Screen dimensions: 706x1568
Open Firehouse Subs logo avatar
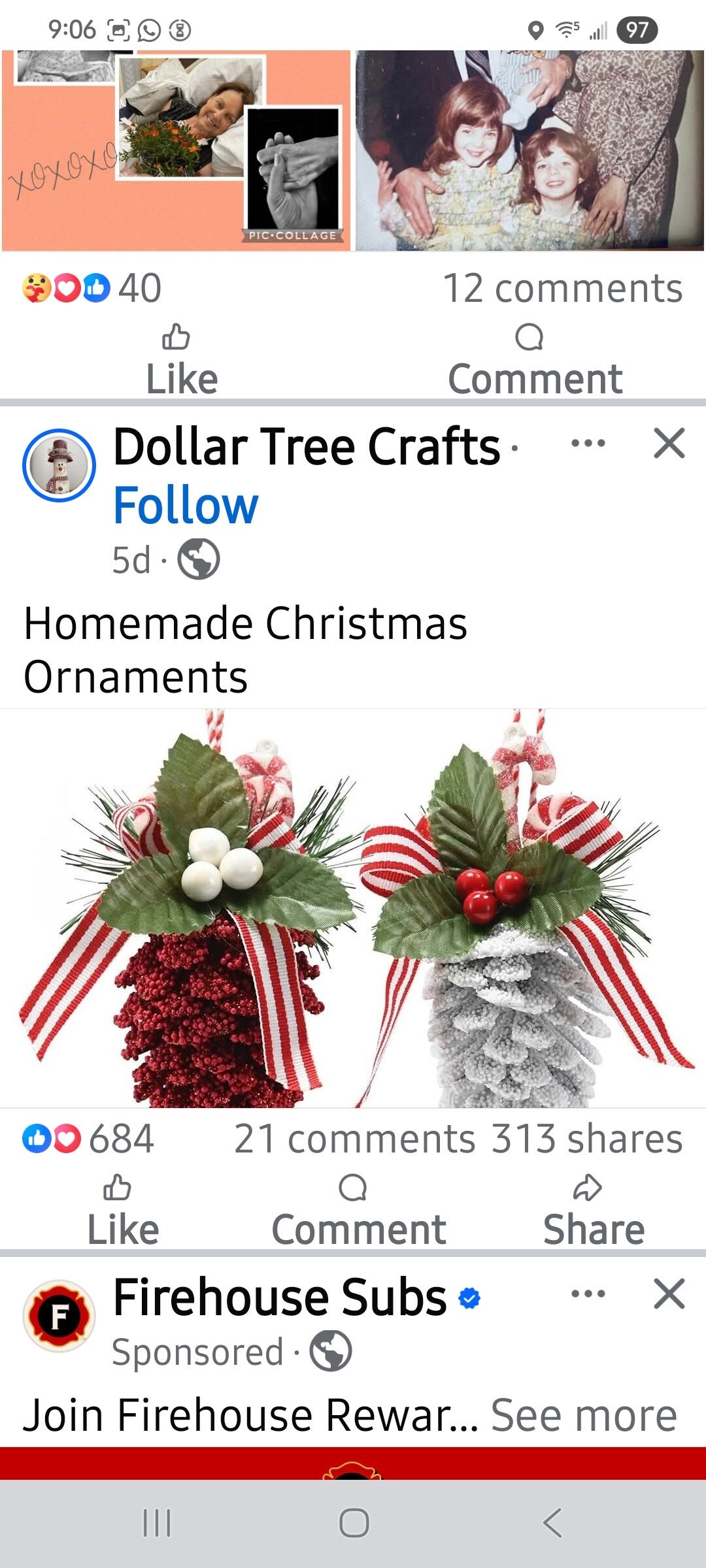click(59, 1315)
